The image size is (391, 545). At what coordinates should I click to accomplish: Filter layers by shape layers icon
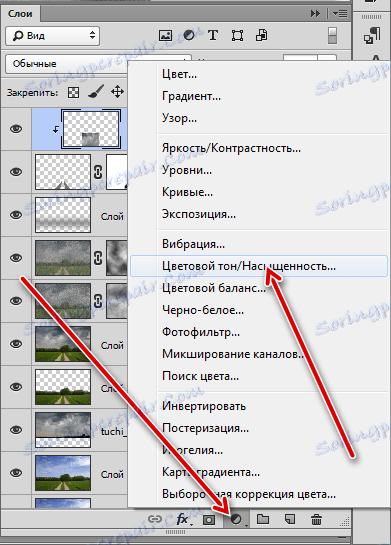(x=237, y=35)
